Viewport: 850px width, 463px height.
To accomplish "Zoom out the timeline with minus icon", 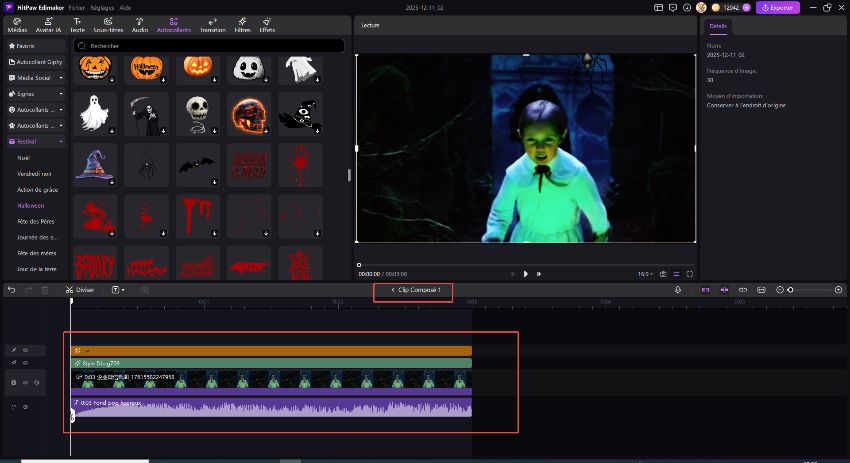I will [780, 290].
